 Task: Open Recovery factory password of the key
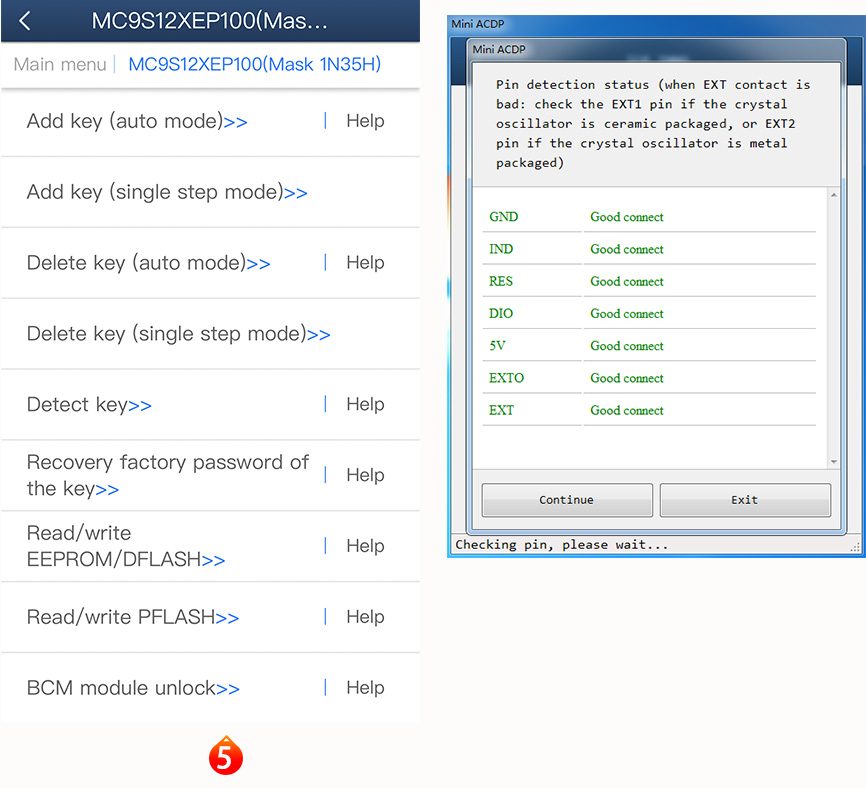[x=167, y=475]
